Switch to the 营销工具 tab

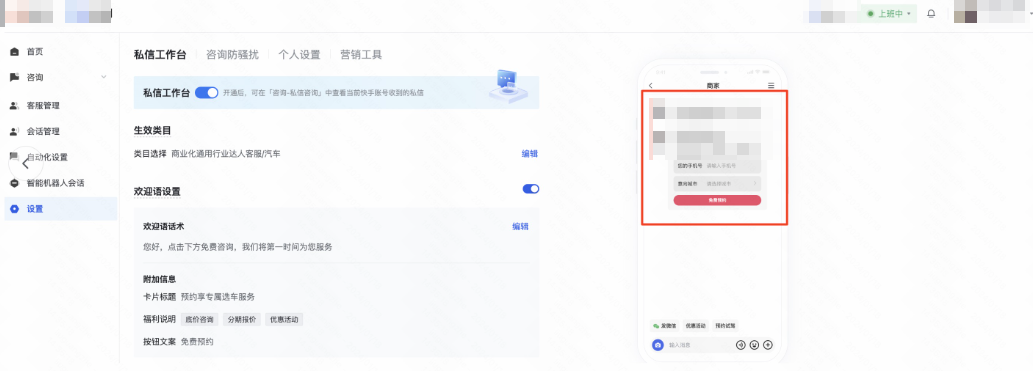click(361, 55)
